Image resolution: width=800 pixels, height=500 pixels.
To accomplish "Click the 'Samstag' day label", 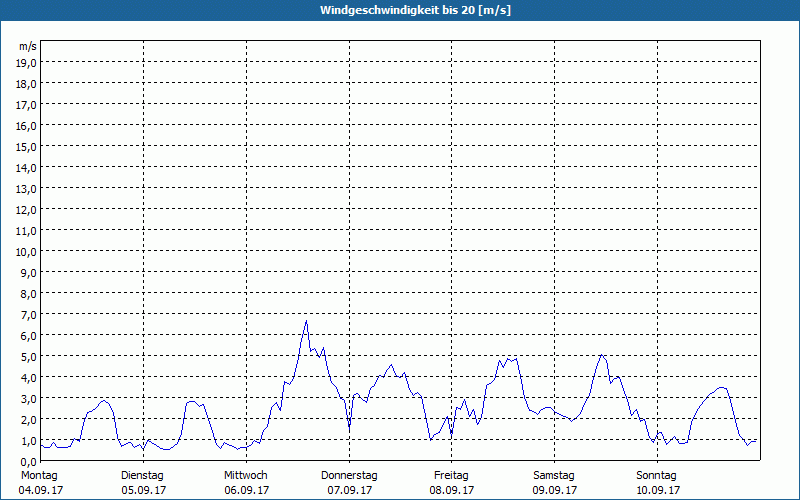I will coord(554,476).
